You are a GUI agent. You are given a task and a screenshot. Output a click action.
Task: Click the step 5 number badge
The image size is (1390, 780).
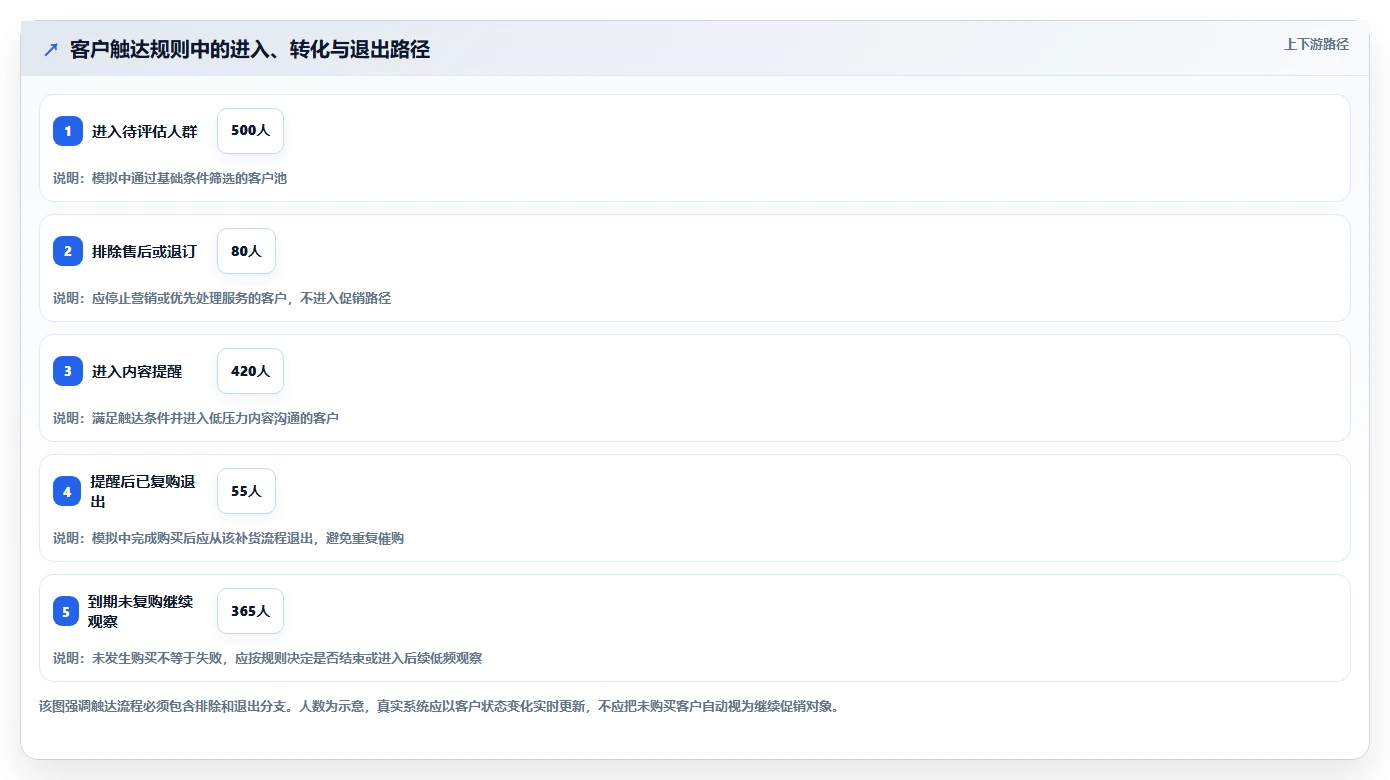click(x=66, y=611)
